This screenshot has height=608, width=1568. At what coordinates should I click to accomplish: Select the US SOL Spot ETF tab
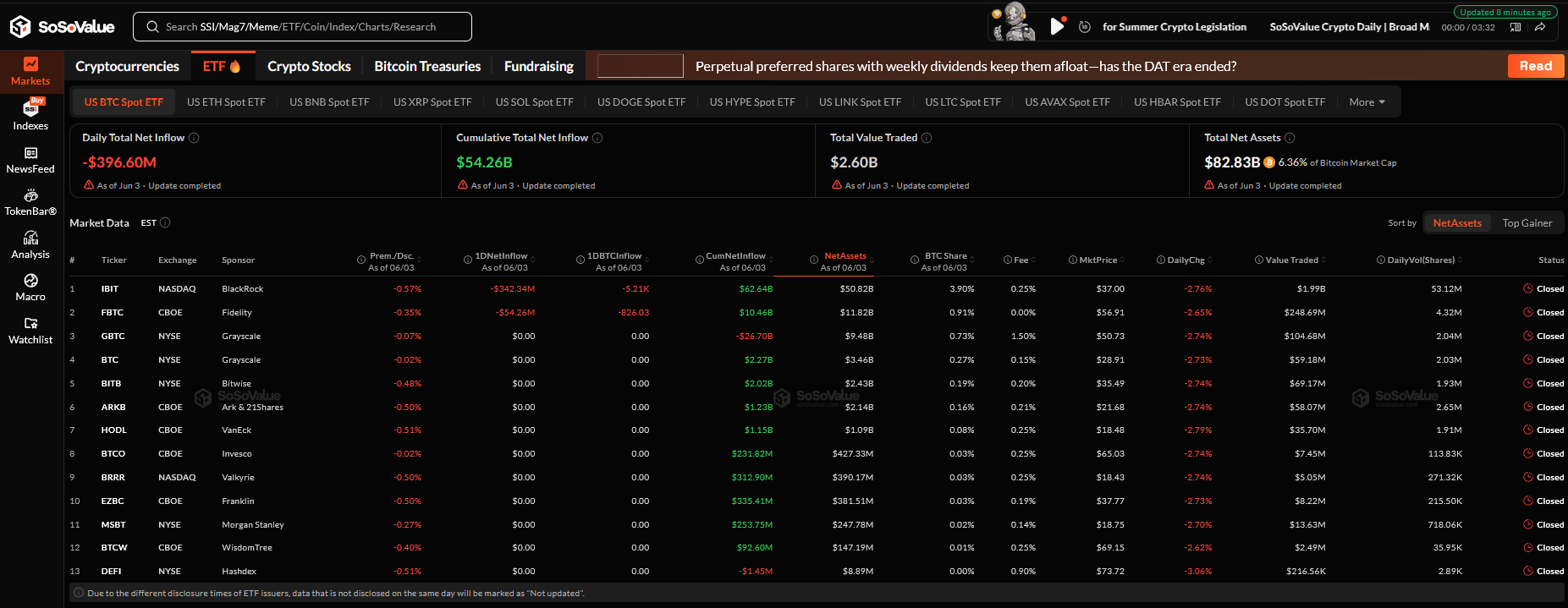click(x=534, y=102)
